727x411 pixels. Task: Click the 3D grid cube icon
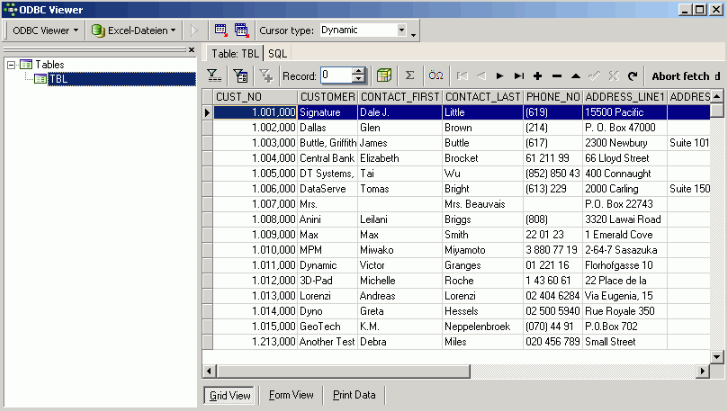pos(383,75)
